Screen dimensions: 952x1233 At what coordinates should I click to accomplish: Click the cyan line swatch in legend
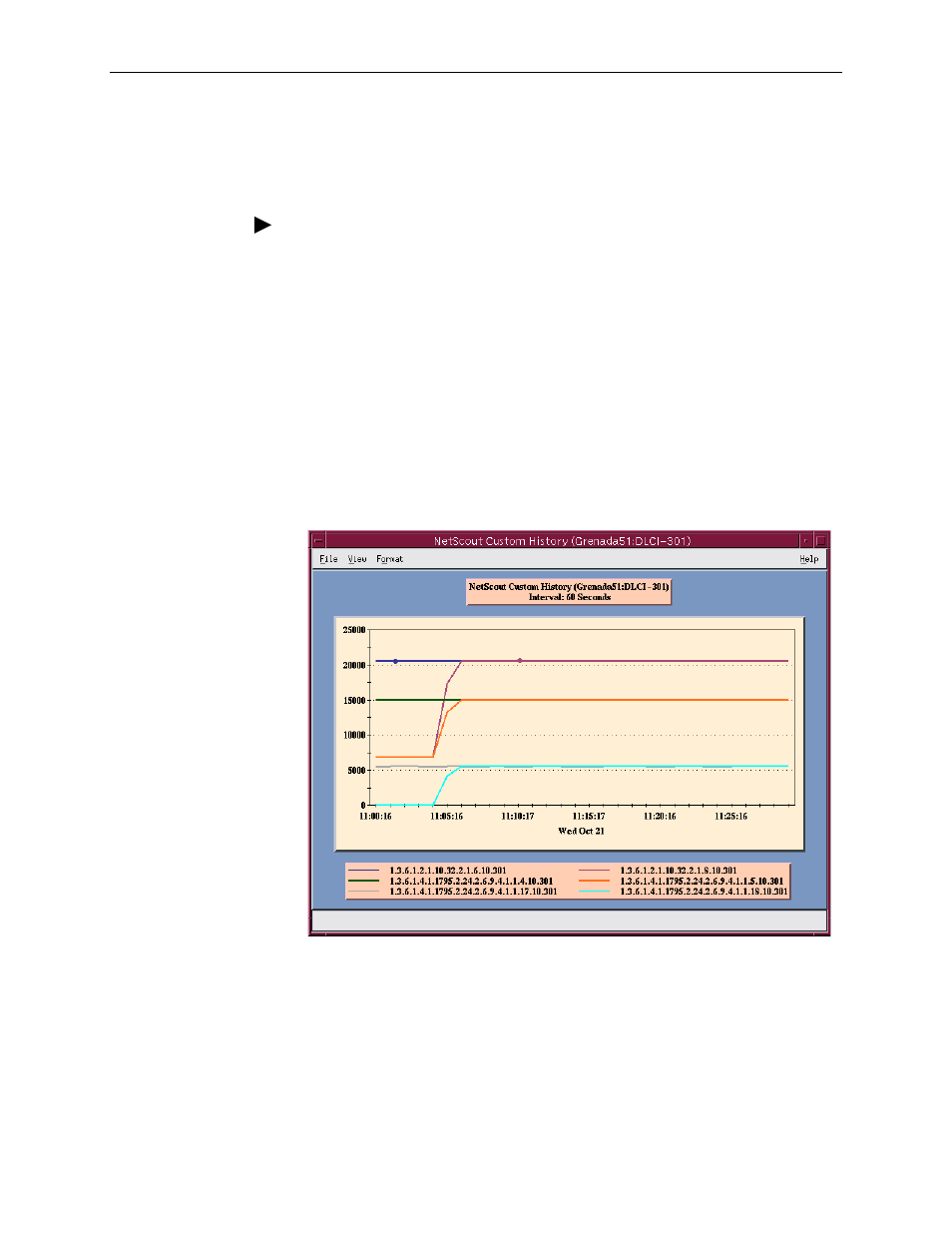594,892
